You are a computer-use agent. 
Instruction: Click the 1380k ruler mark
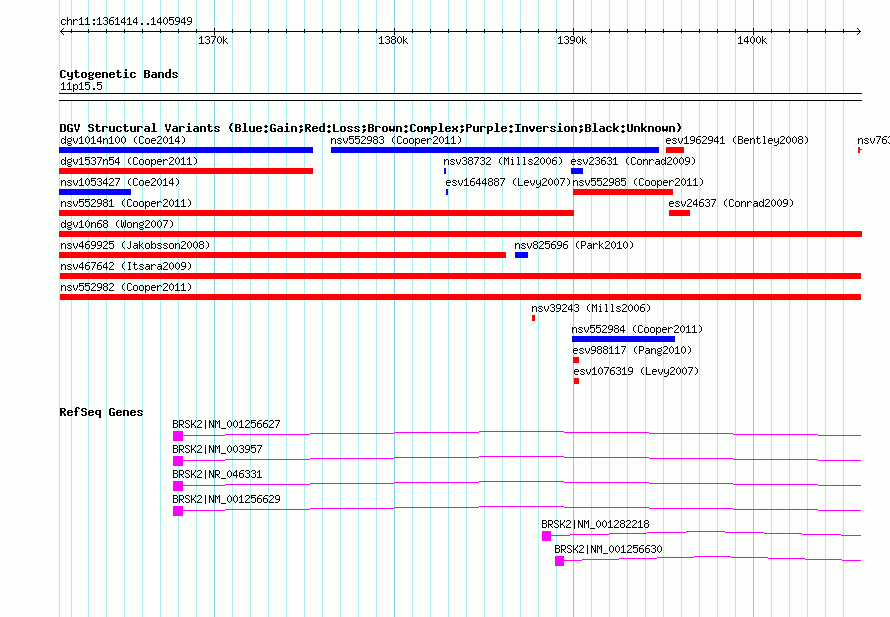point(393,40)
